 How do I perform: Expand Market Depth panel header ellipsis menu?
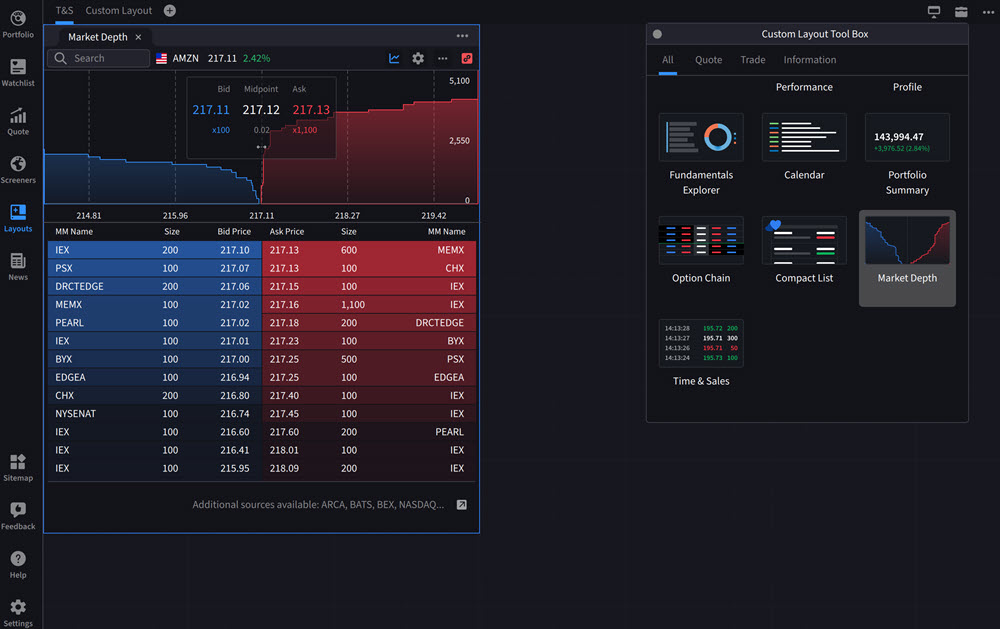pyautogui.click(x=462, y=36)
